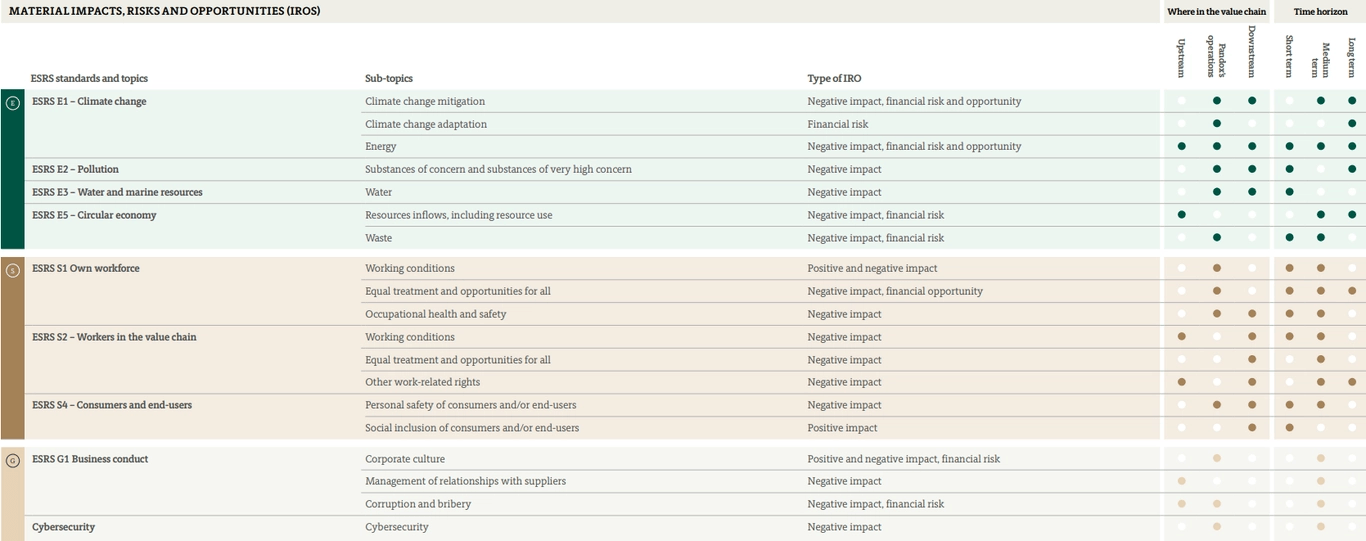
Task: Click the 'Sub-topics' column header
Action: (x=389, y=78)
